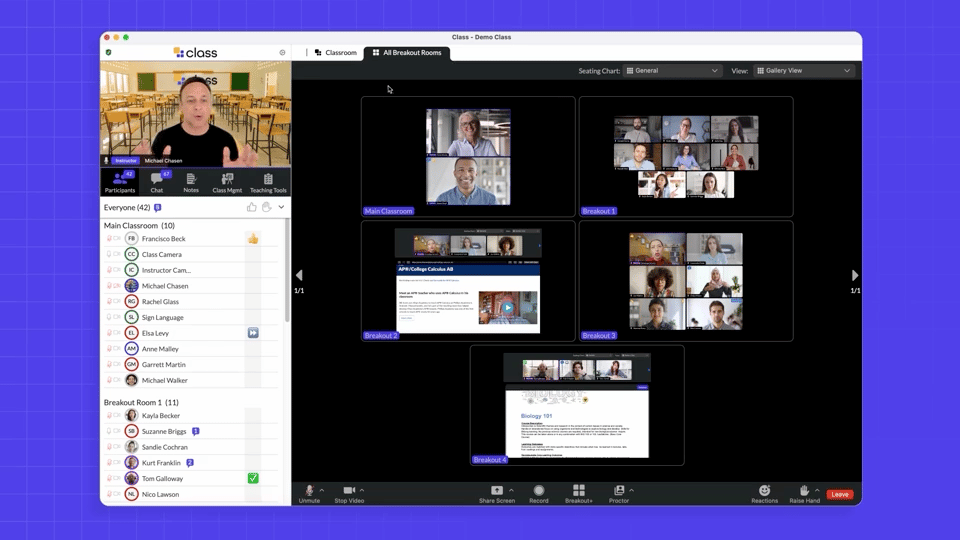The width and height of the screenshot is (960, 540).
Task: Select the Breakout 2 room thumbnail
Action: pos(467,281)
